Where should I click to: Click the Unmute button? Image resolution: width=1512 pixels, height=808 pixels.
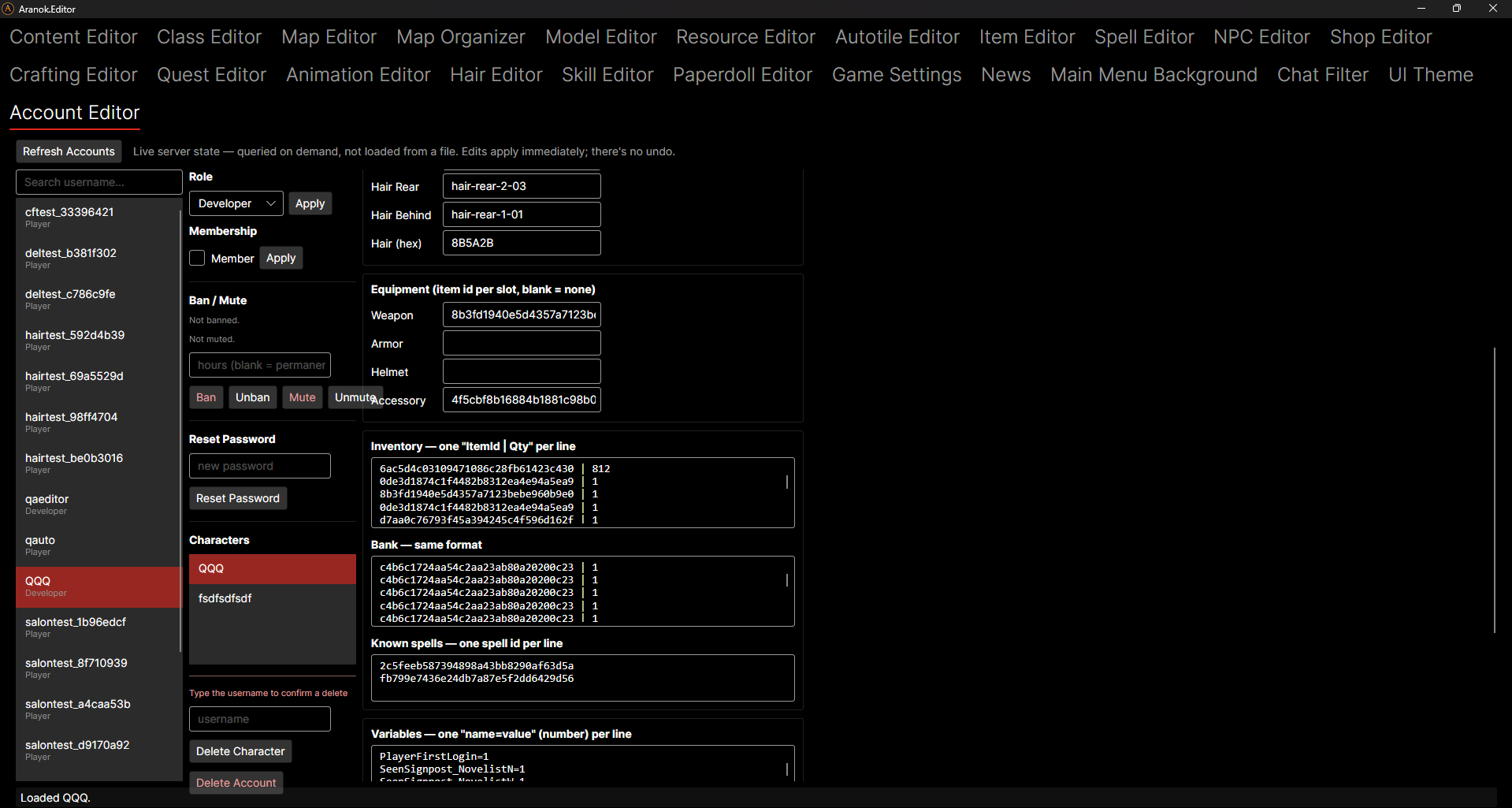coord(355,397)
